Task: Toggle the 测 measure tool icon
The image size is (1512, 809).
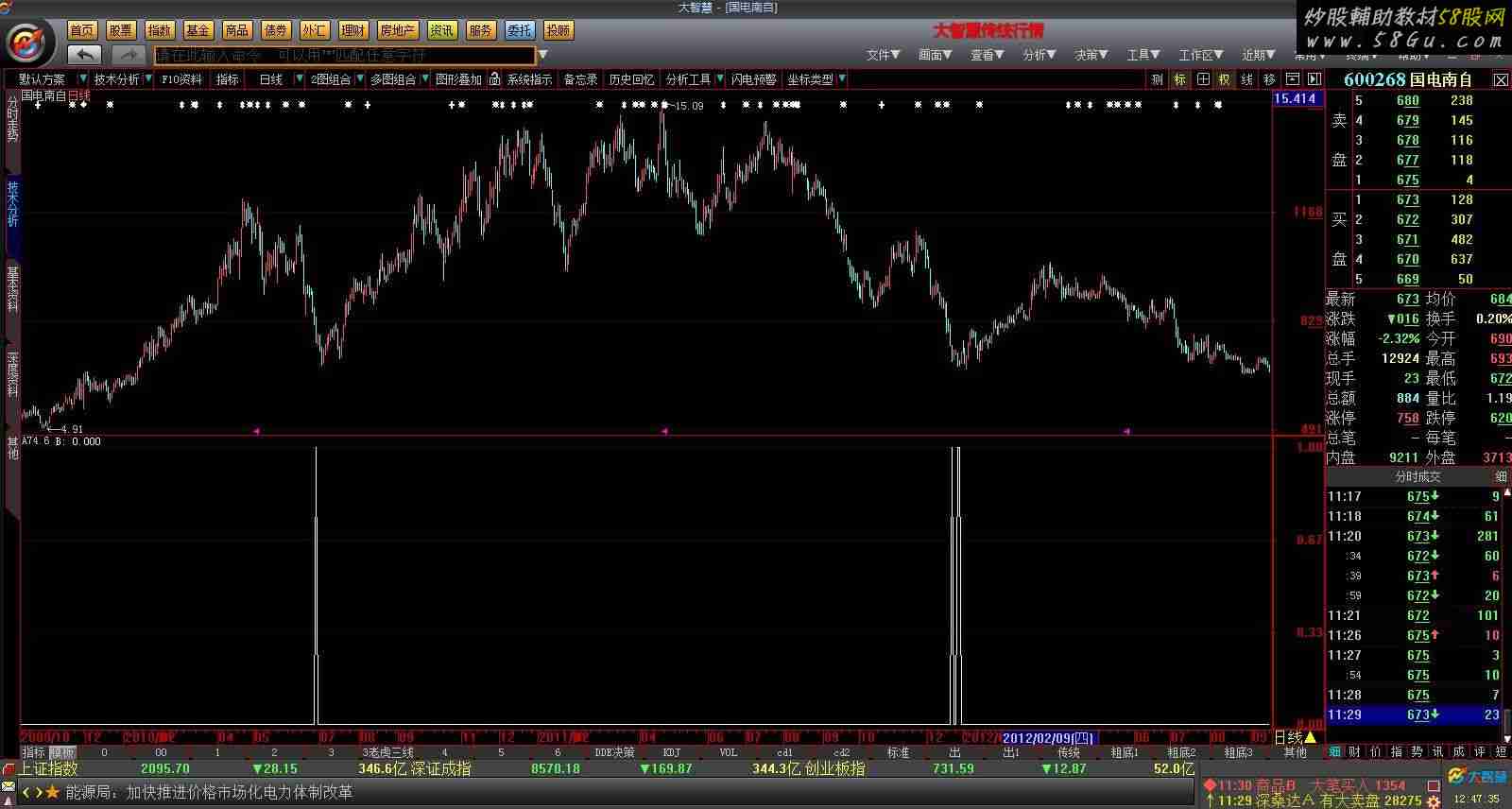Action: [1157, 79]
